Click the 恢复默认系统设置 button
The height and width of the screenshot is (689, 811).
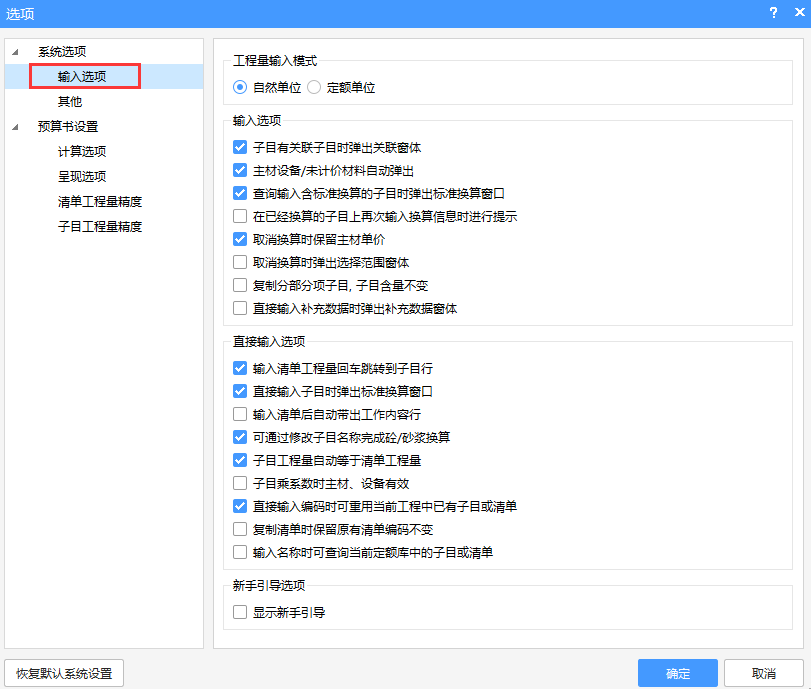point(64,673)
